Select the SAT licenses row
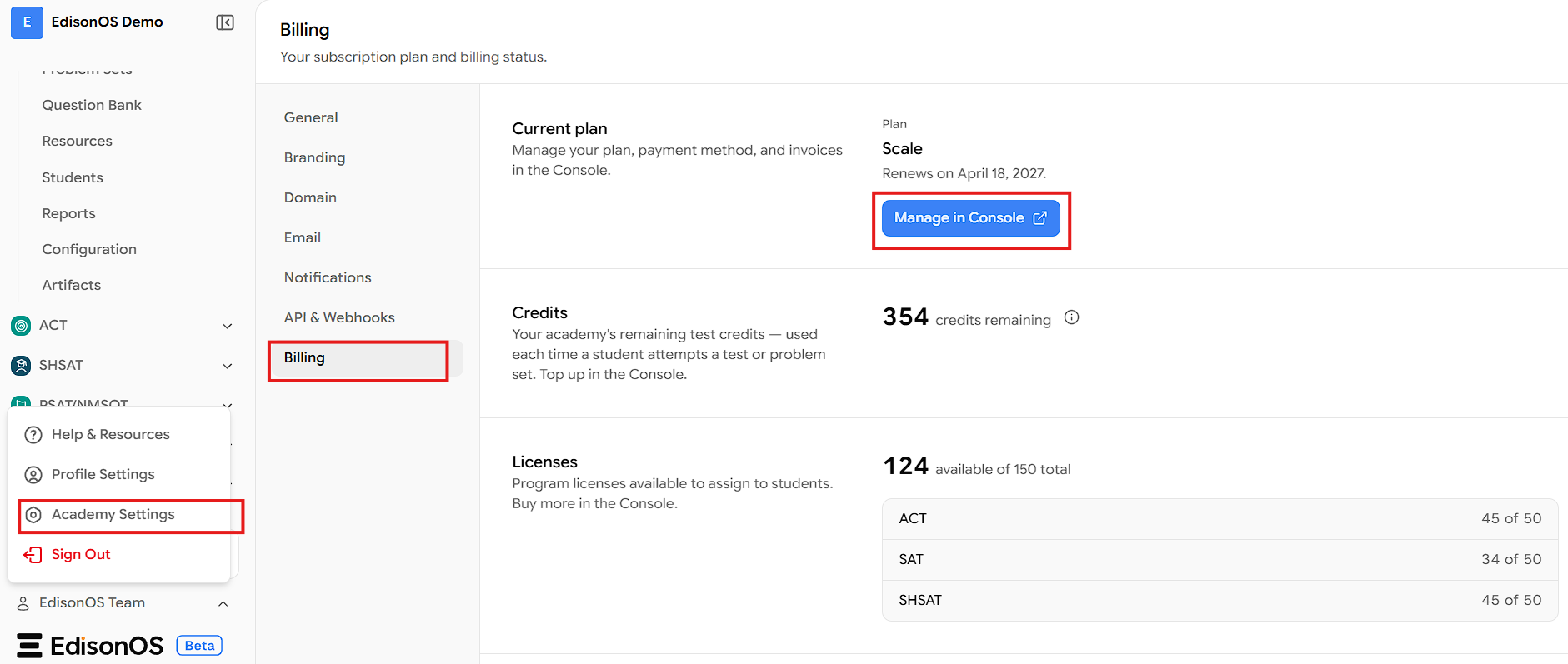The width and height of the screenshot is (1568, 664). (1220, 559)
